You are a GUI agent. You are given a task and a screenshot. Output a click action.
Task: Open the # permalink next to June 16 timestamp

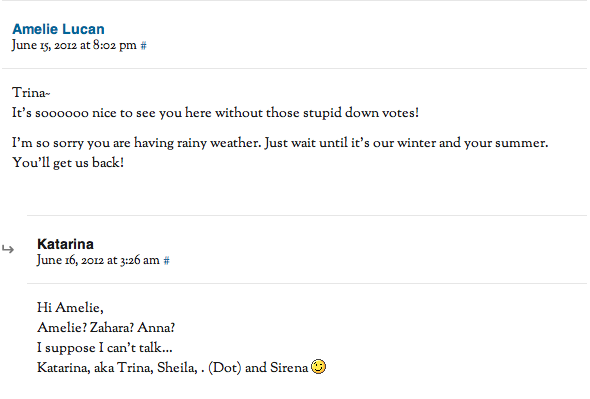coord(166,260)
